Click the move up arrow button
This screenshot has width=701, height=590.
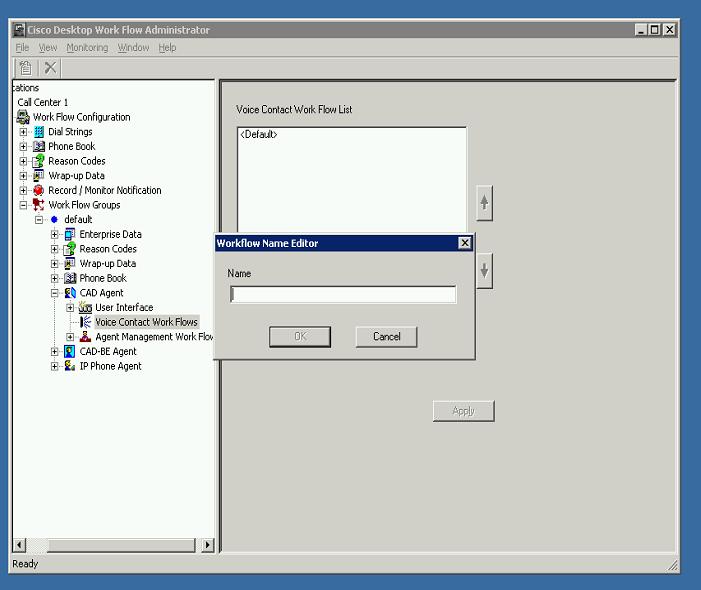484,203
